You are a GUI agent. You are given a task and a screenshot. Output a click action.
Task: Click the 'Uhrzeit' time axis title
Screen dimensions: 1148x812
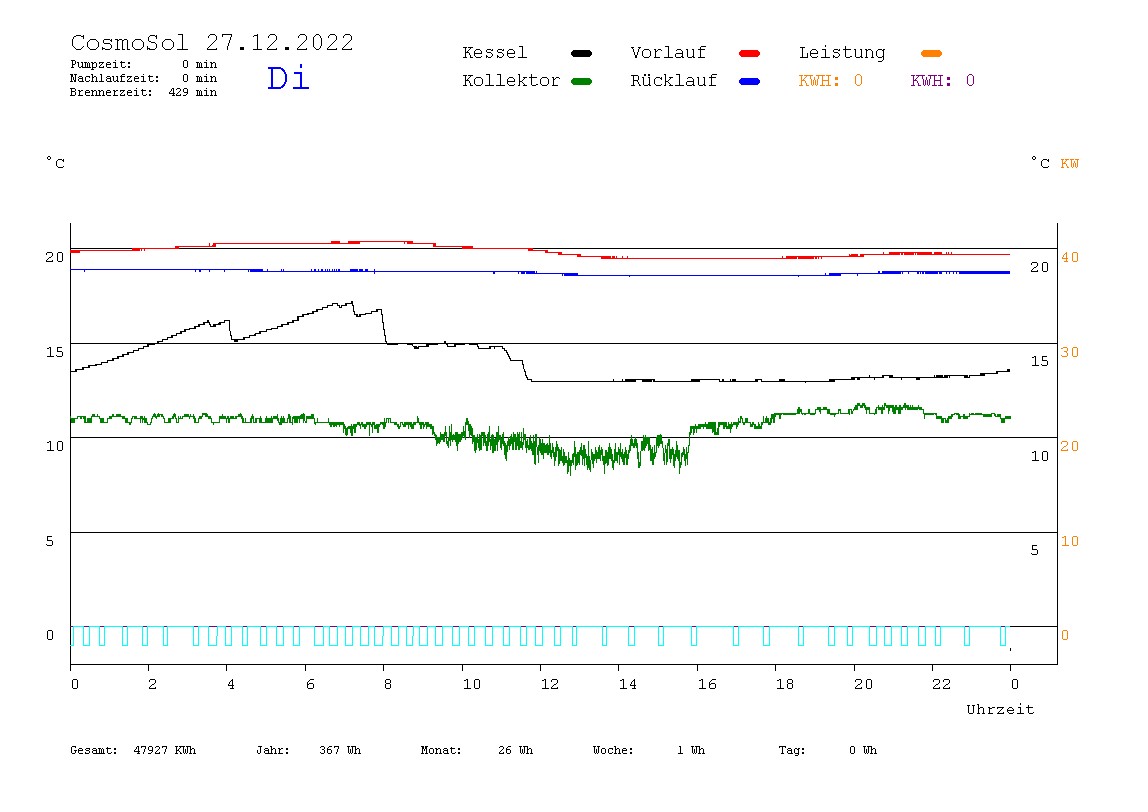[1000, 709]
